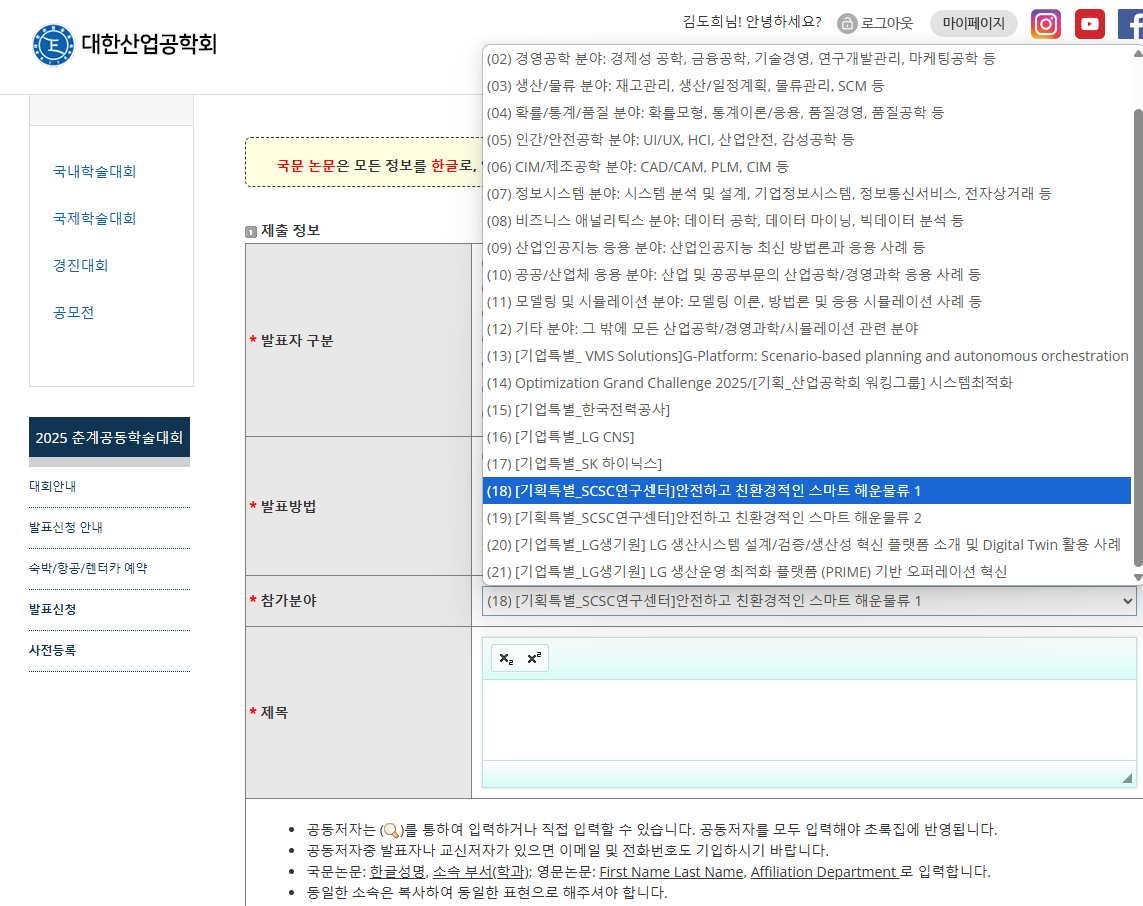Screen dimensions: 1143x906
Task: Click the superscript icon in title editor
Action: [534, 658]
